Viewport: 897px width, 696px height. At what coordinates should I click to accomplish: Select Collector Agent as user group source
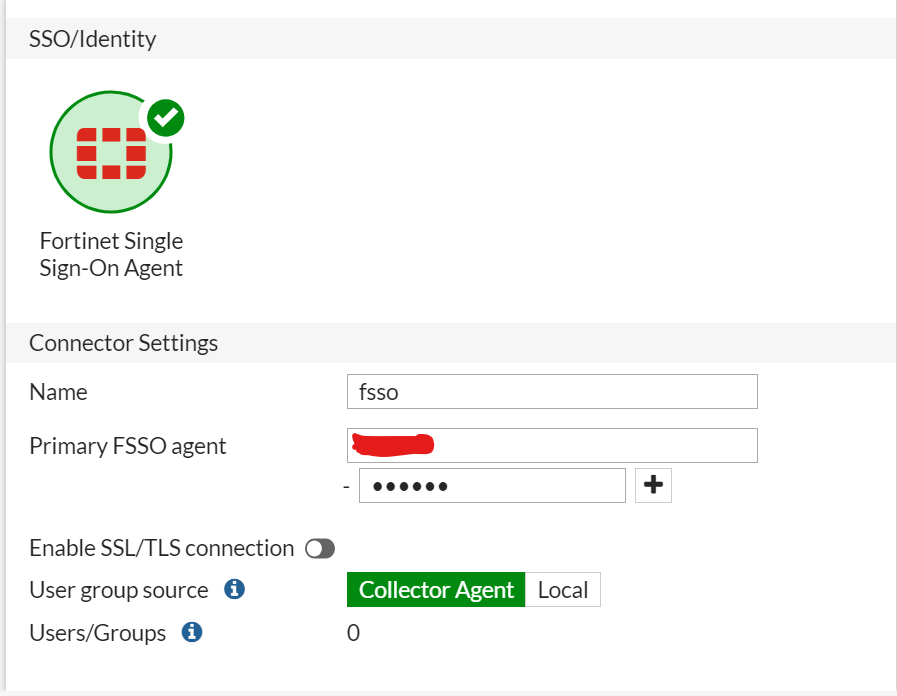(x=436, y=590)
